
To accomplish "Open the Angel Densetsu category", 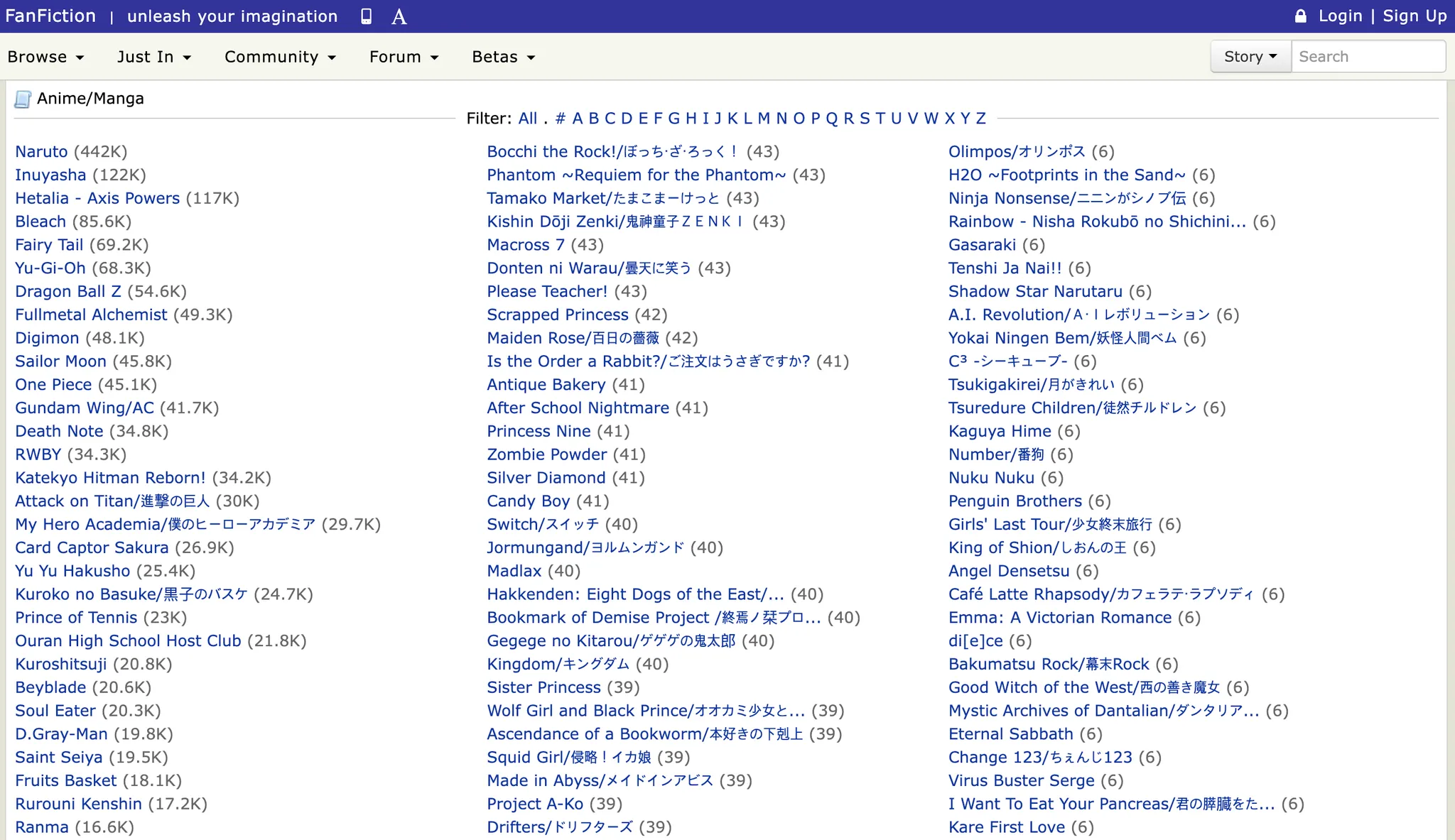I will point(1009,571).
